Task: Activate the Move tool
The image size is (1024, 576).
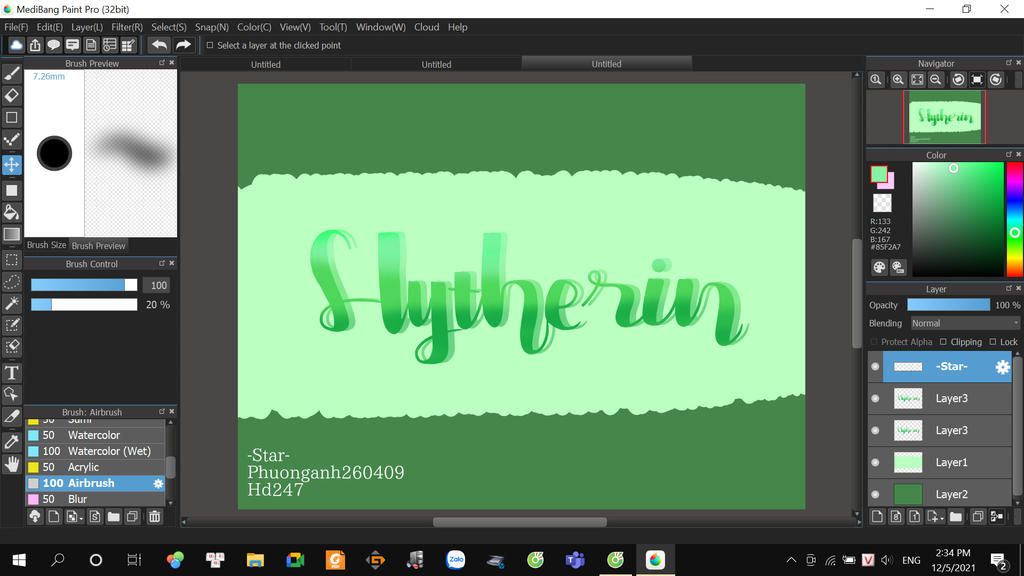Action: tap(12, 165)
